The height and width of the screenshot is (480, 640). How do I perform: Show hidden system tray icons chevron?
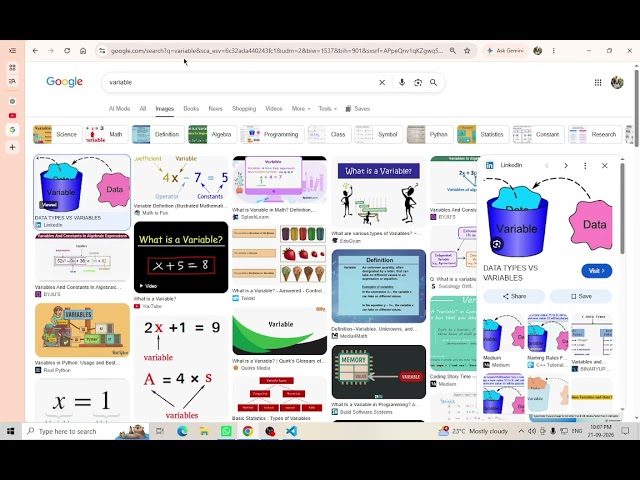tap(521, 431)
